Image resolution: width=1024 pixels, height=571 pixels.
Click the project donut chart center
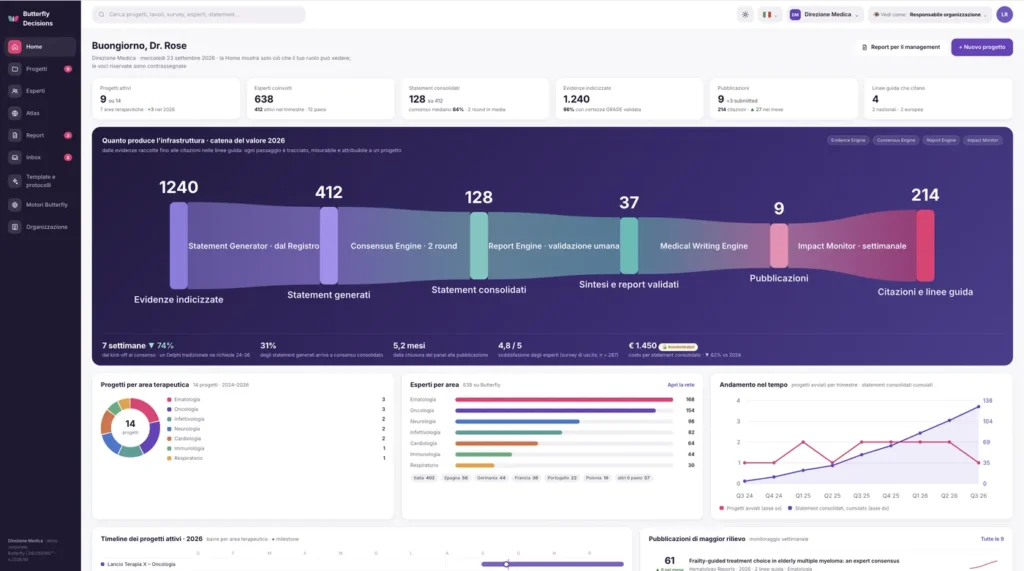130,427
